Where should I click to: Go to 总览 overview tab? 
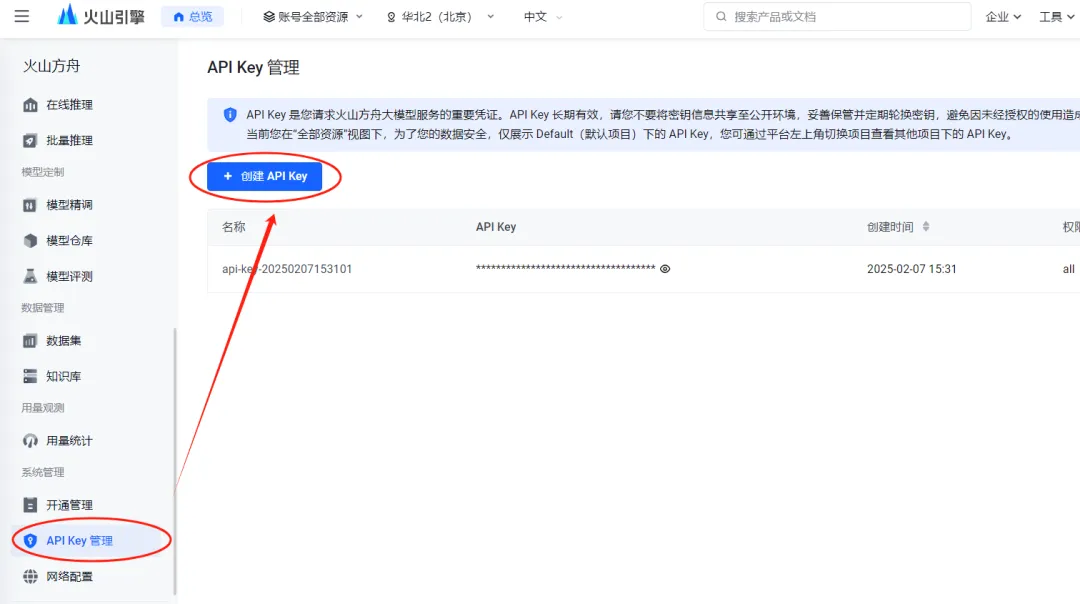pyautogui.click(x=193, y=17)
